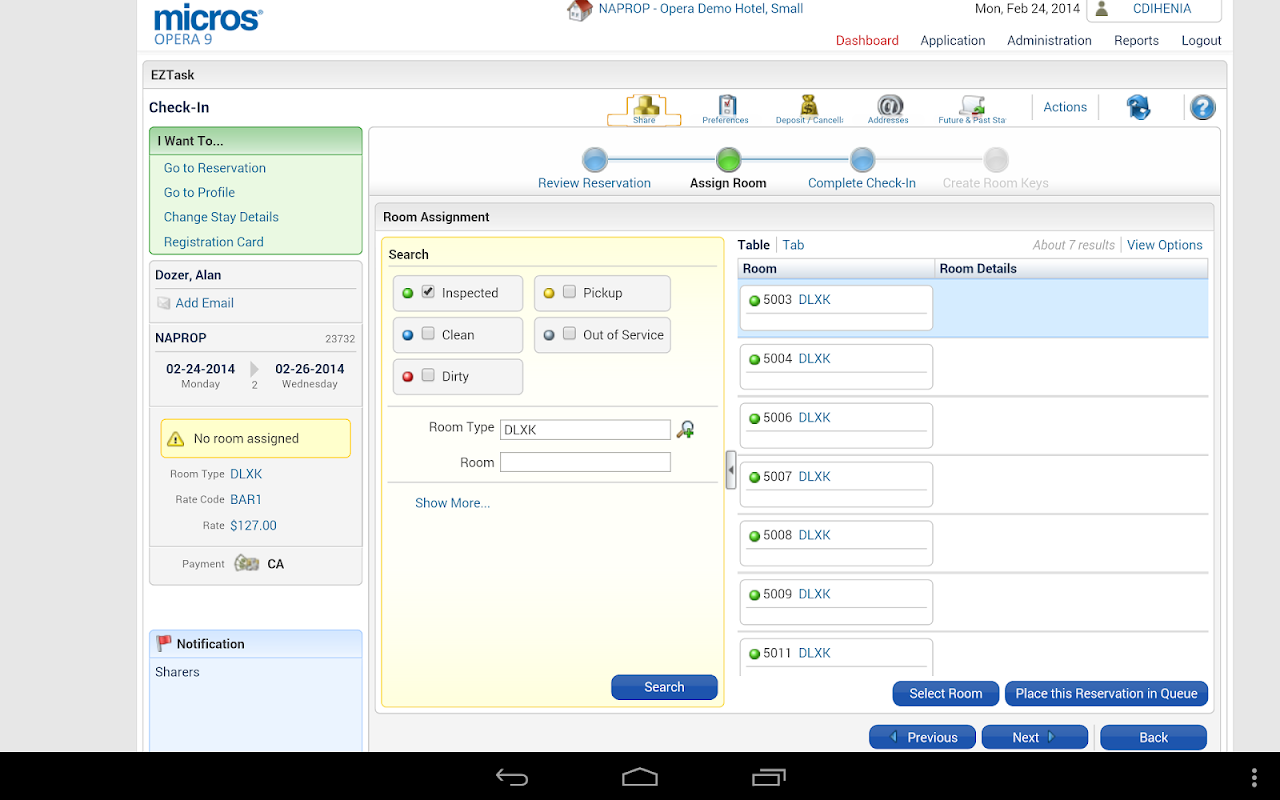Image resolution: width=1280 pixels, height=800 pixels.
Task: Click the blue refresh globe icon
Action: (1138, 107)
